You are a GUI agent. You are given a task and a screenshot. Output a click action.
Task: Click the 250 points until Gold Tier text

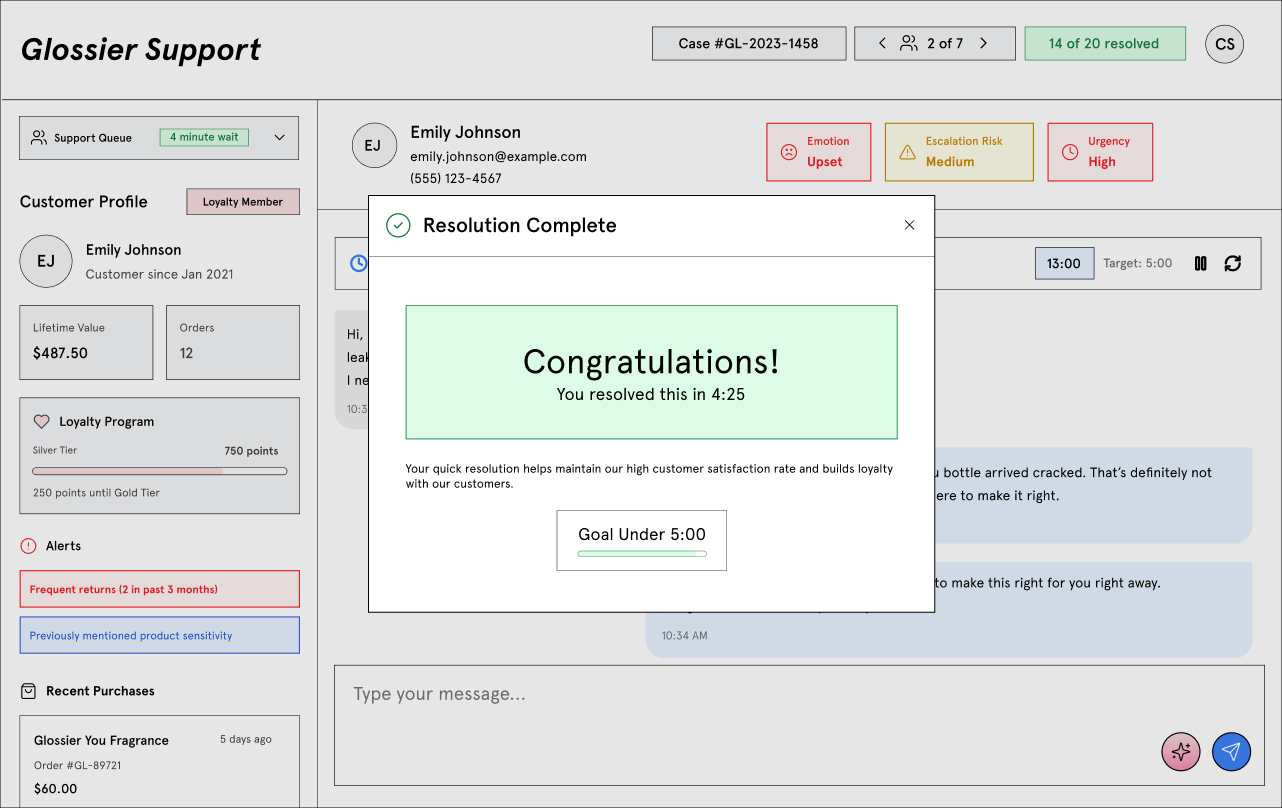[96, 492]
